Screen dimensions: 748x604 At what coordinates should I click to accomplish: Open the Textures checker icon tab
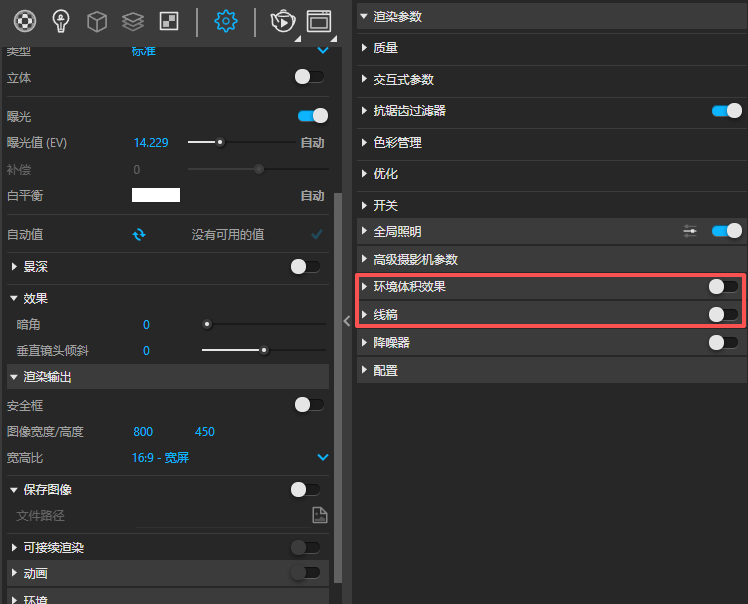[168, 20]
